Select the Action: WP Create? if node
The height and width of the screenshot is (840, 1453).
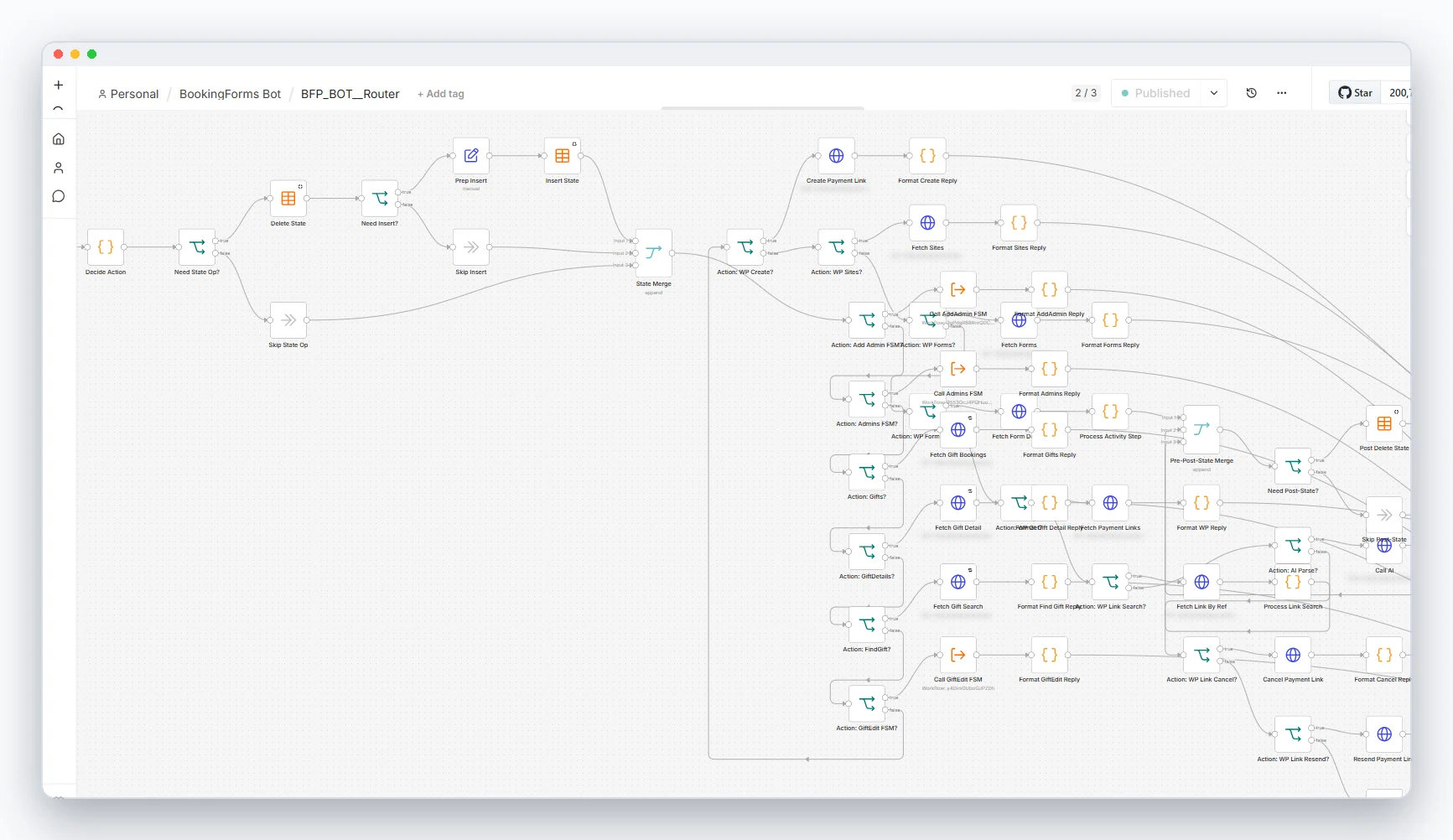[745, 247]
